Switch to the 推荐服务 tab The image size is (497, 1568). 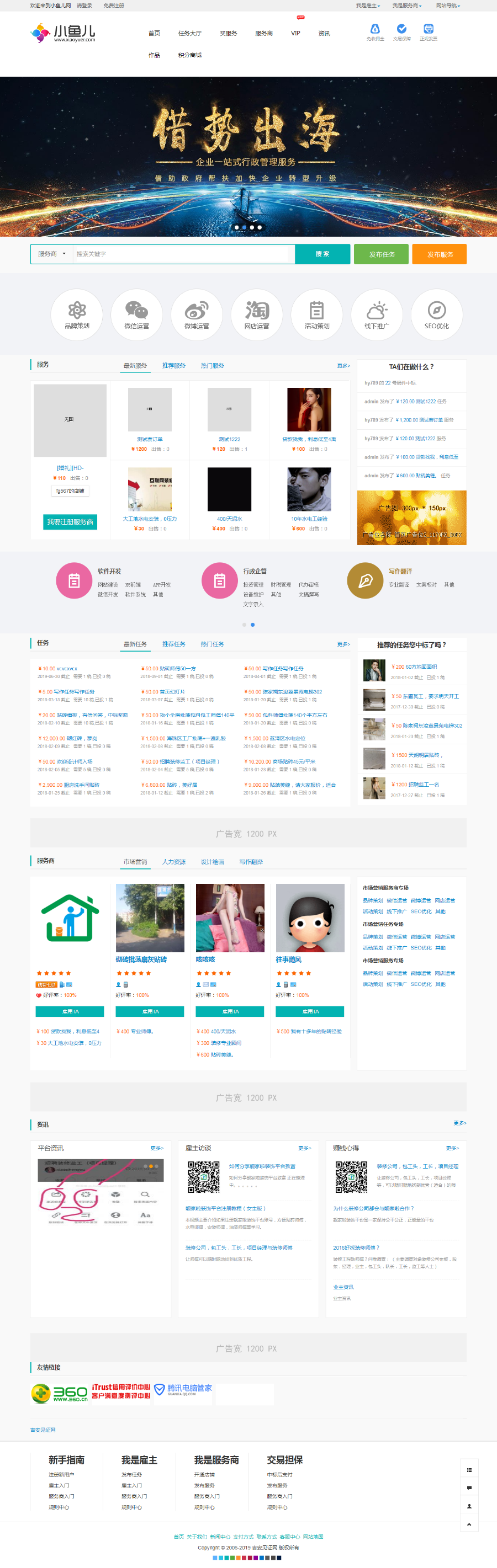click(173, 366)
